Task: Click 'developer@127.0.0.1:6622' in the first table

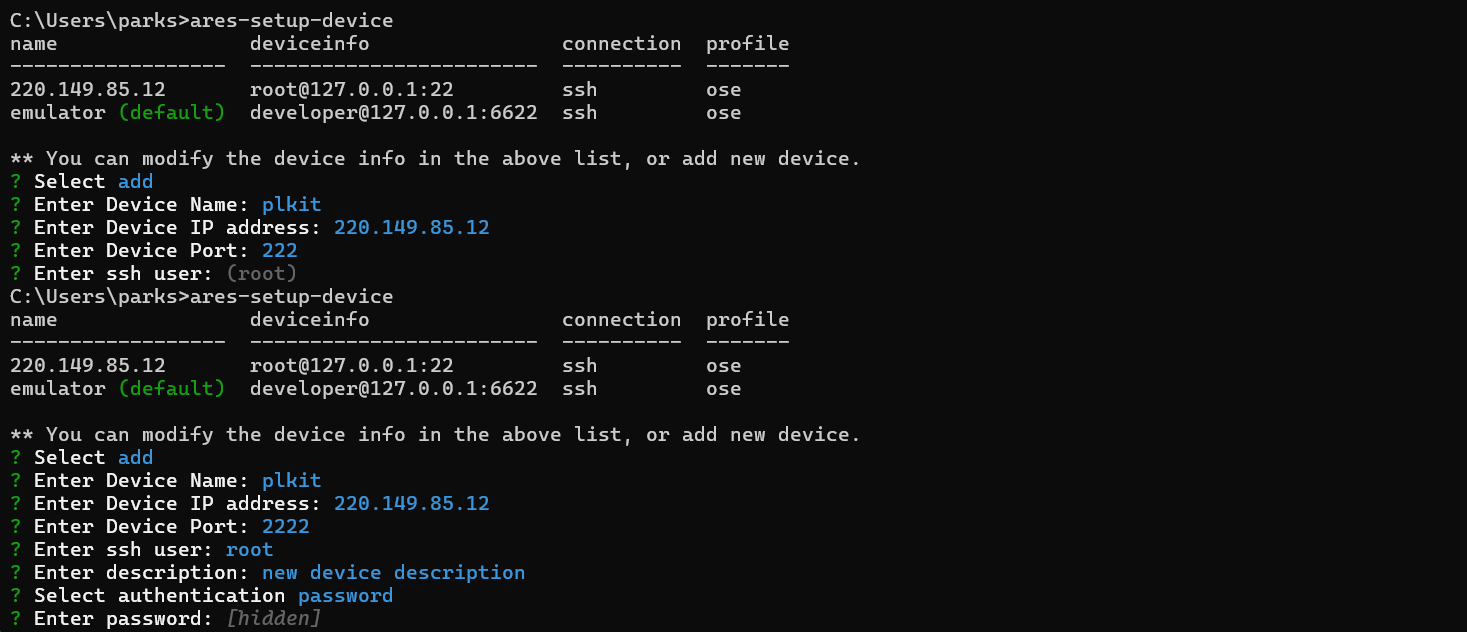Action: (393, 112)
